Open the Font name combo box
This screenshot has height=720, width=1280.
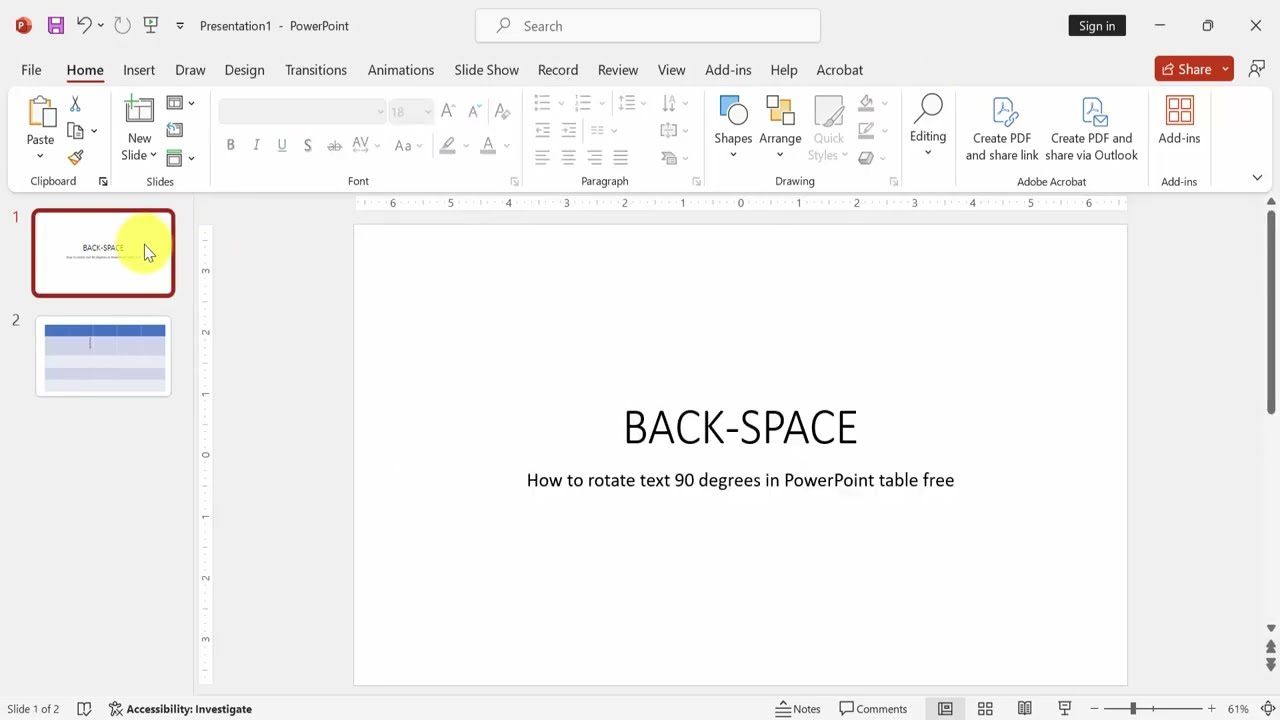tap(302, 111)
